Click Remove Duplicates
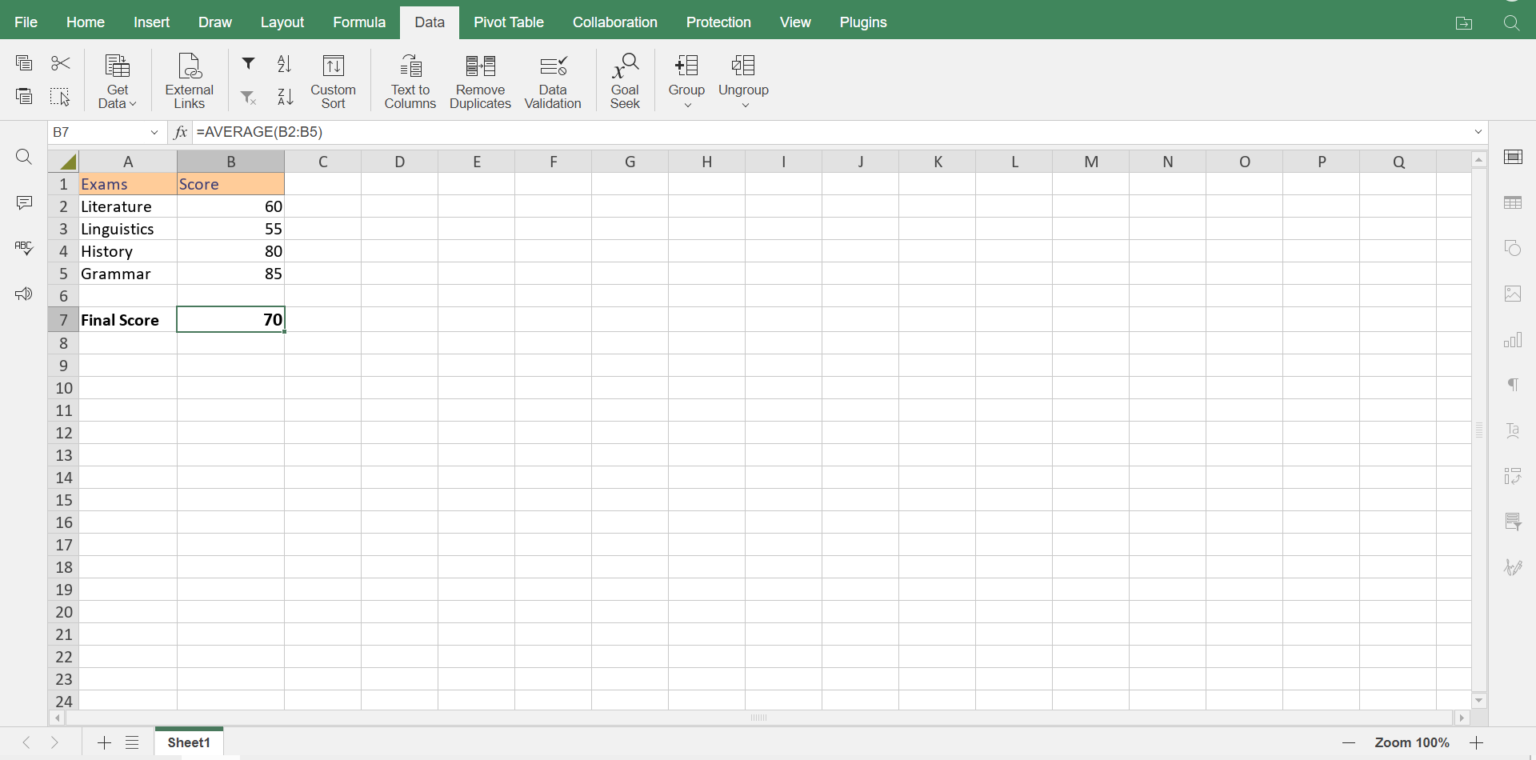The image size is (1536, 760). click(x=480, y=81)
